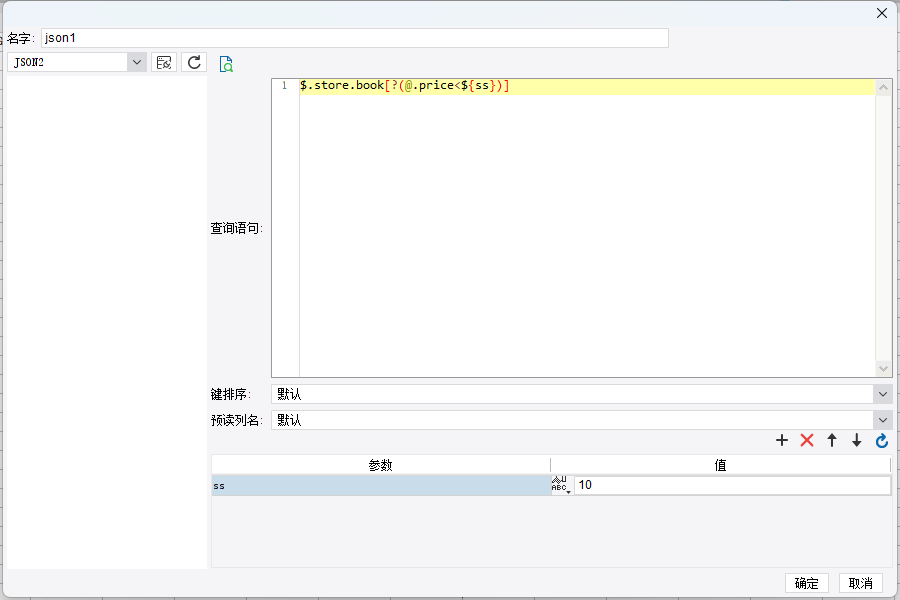Screen dimensions: 900x600
Task: Click the editor scrollbar down arrow
Action: point(883,369)
